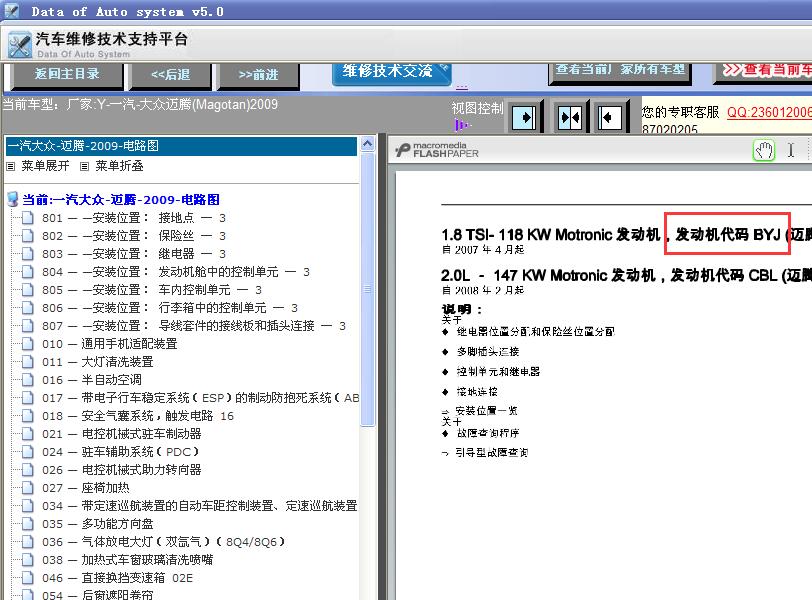812x600 pixels.
Task: Click the 控制单元和继电器 bullet text
Action: [x=498, y=372]
